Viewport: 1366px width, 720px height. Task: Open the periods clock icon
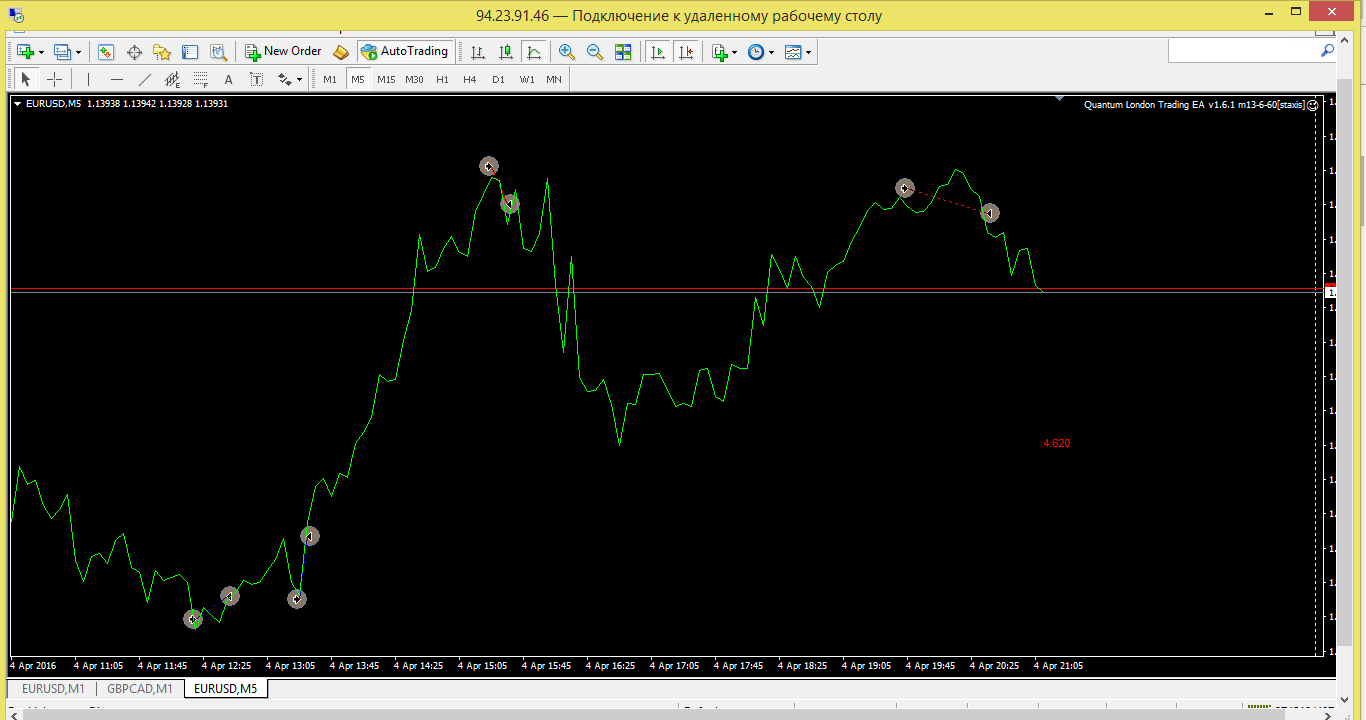pos(756,52)
